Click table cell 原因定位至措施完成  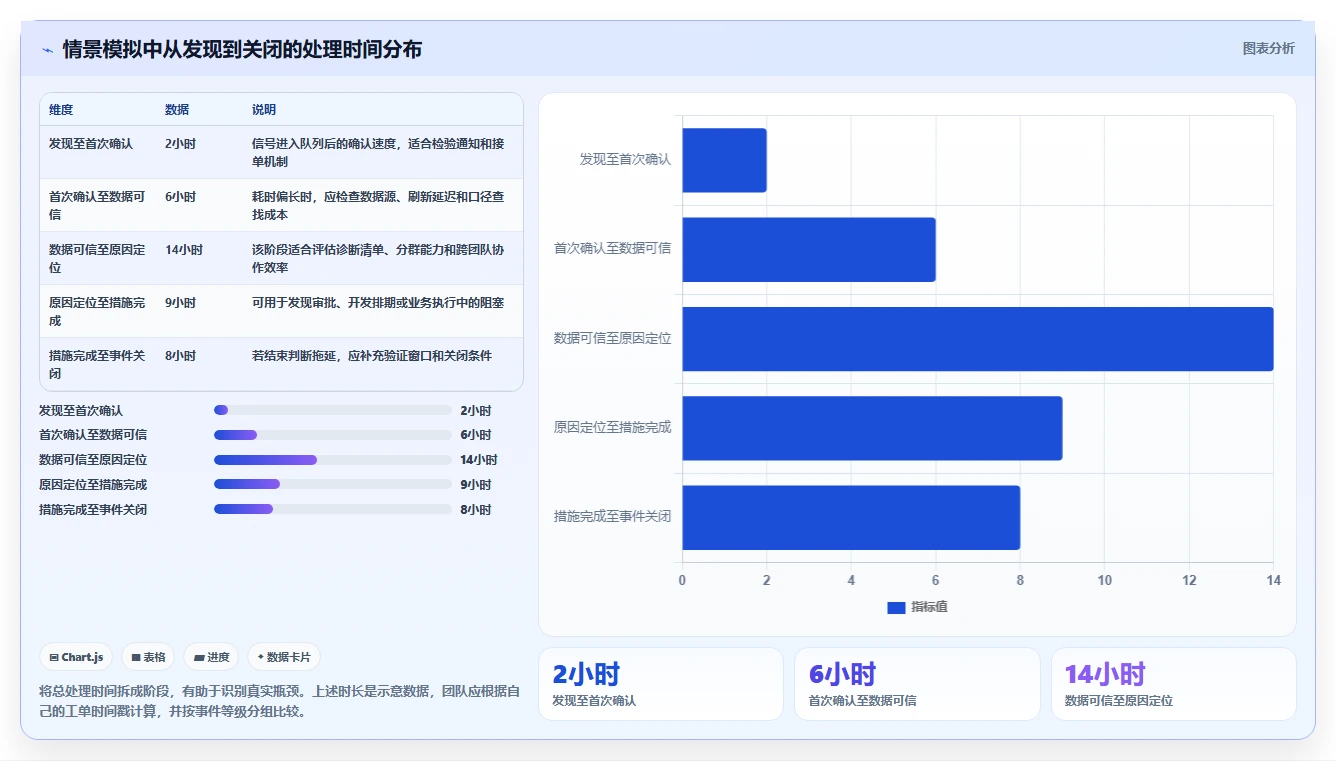[x=97, y=312]
